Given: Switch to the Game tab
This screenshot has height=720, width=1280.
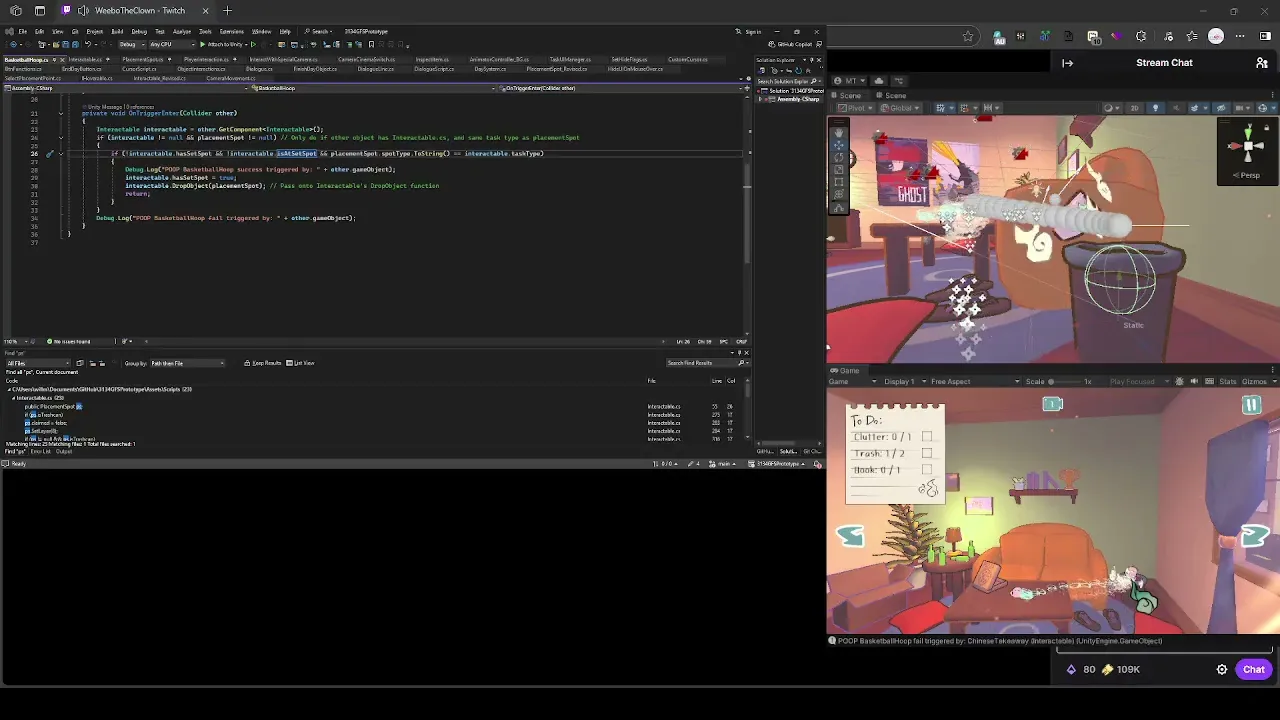Looking at the screenshot, I should click(844, 370).
